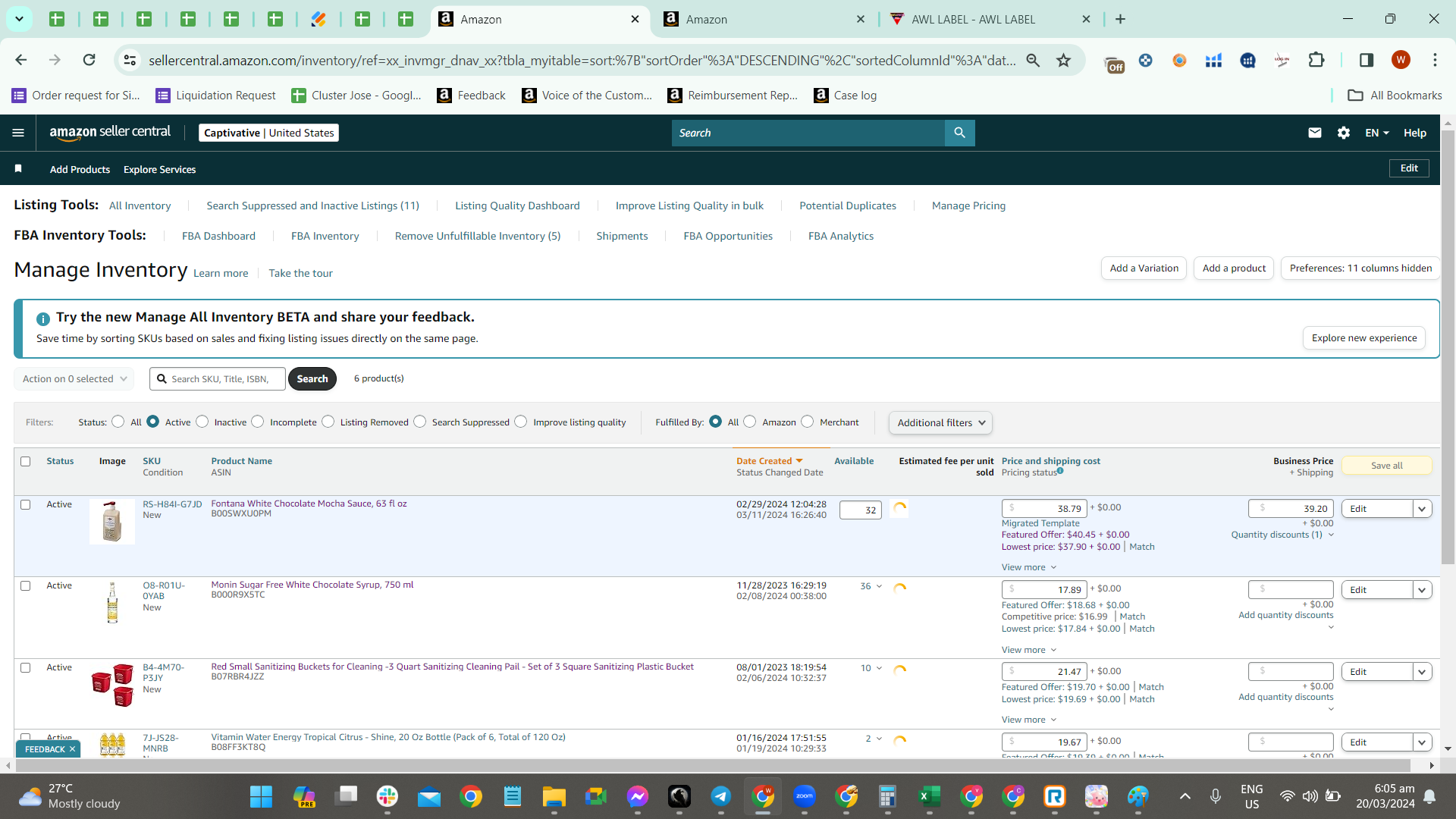
Task: Click Take the tour link
Action: pyautogui.click(x=300, y=273)
